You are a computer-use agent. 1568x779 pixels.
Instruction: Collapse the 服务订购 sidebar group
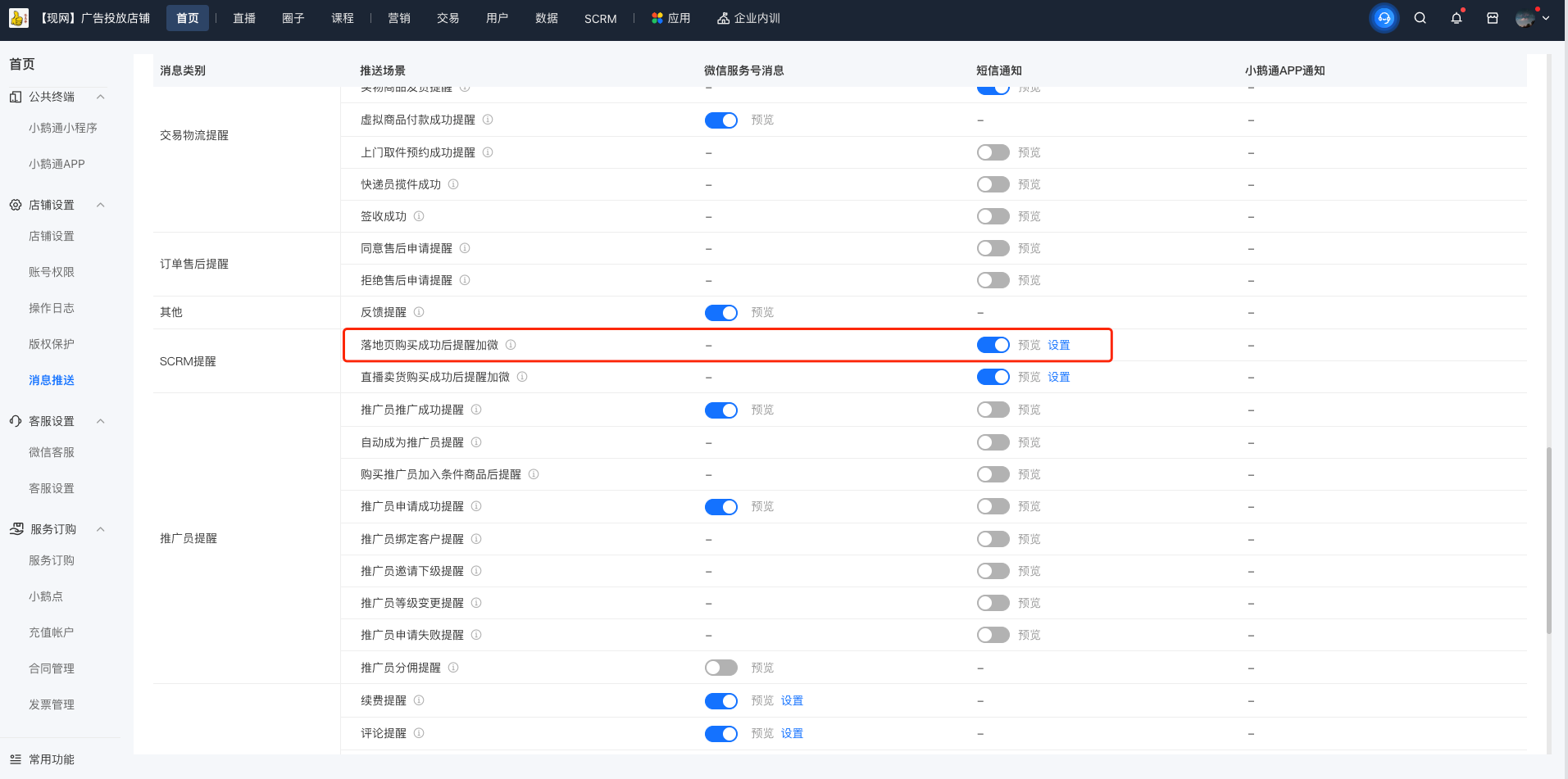tap(101, 529)
